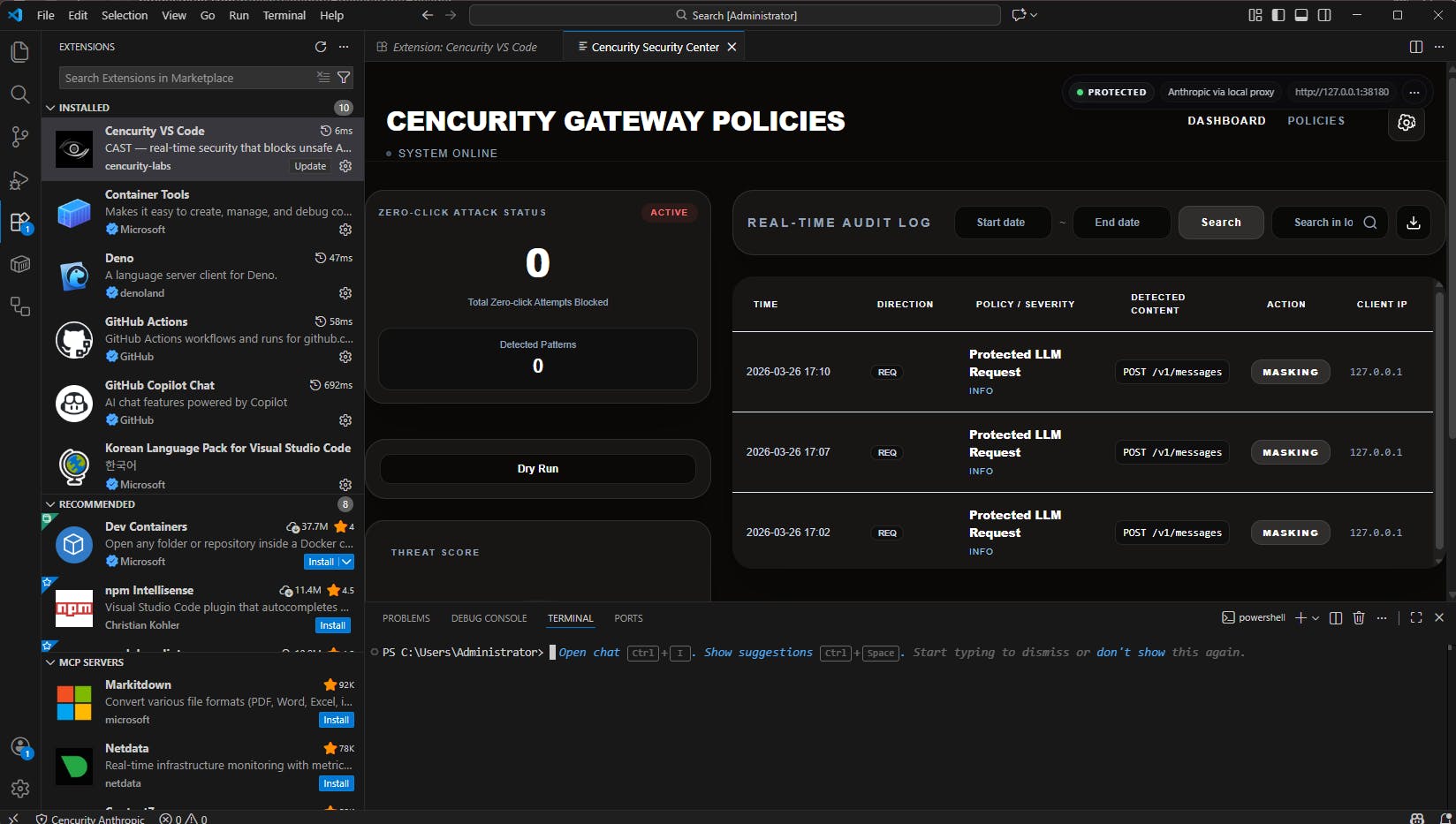Install Markitdown MCP server
This screenshot has height=824, width=1456.
click(x=337, y=720)
